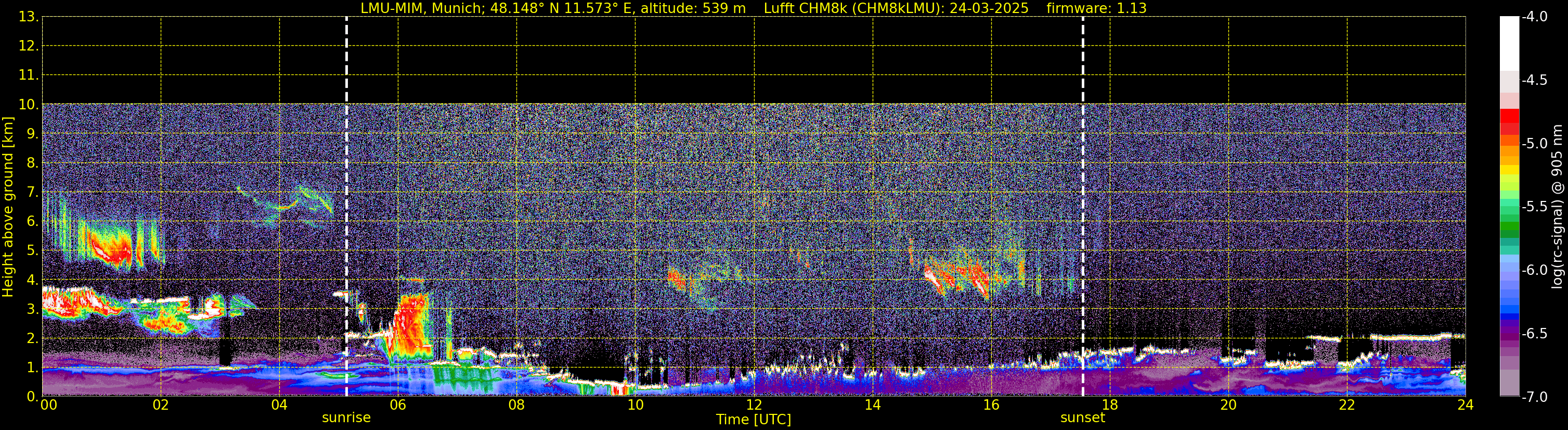Click the height axis tick label '9.'
The height and width of the screenshot is (430, 1568).
(32, 134)
